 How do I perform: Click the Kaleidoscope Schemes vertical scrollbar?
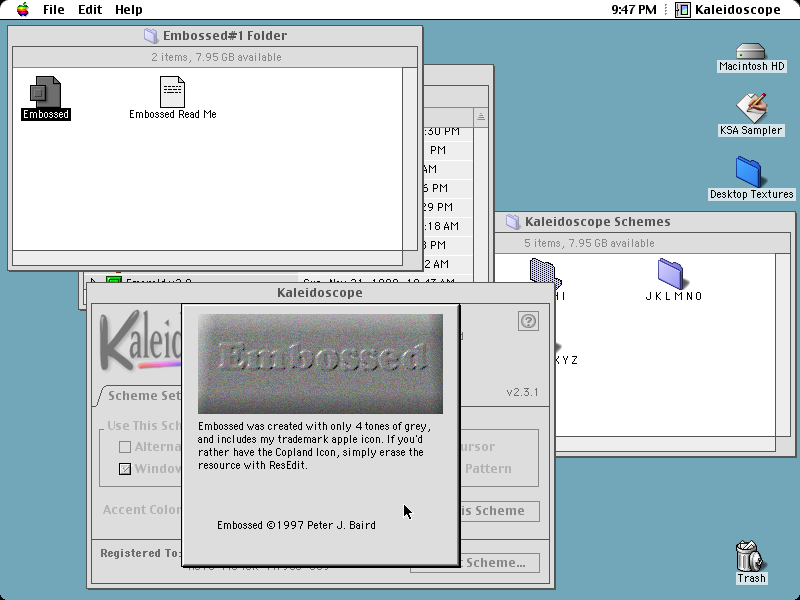(x=783, y=346)
